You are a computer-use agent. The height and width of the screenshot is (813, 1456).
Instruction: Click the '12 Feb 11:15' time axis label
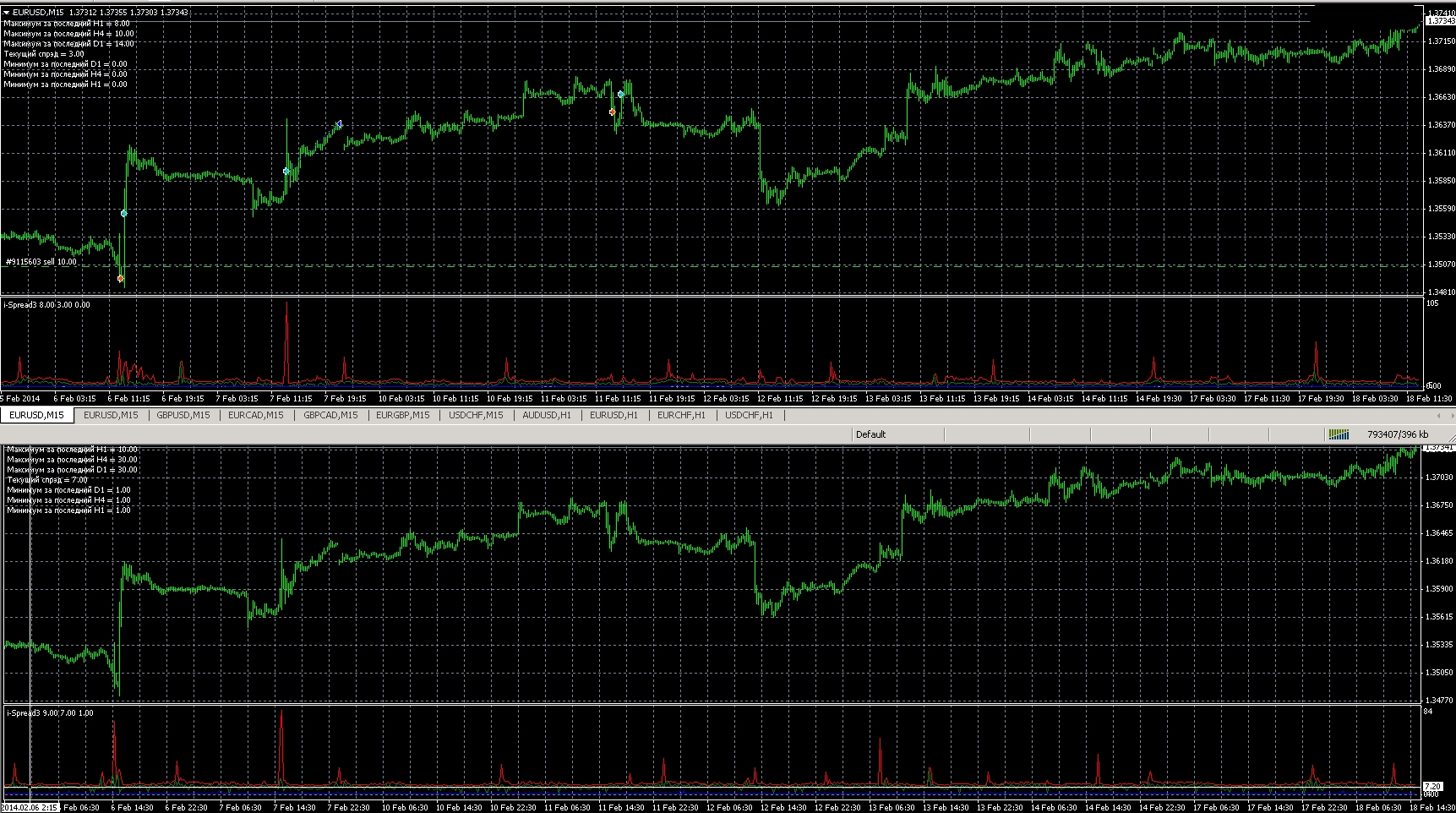(x=780, y=398)
